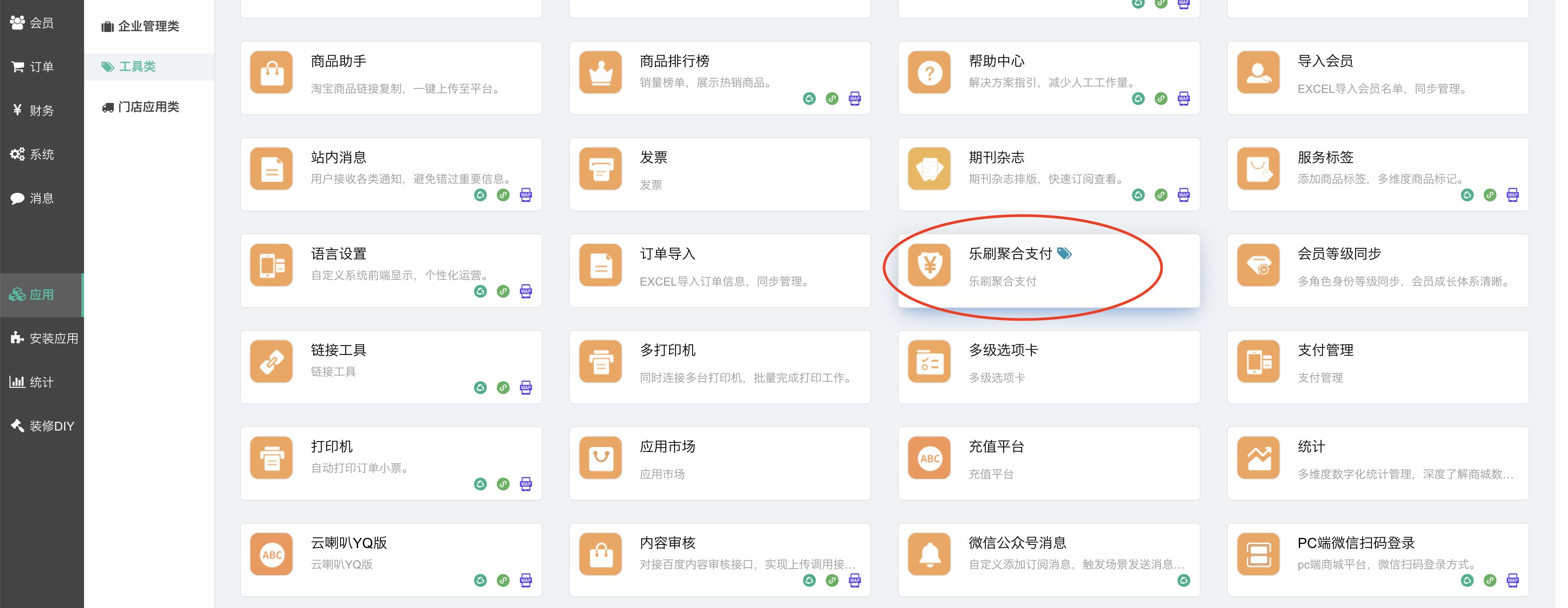Image resolution: width=1568 pixels, height=608 pixels.
Task: Click the 帮助中心 question mark icon
Action: point(929,73)
